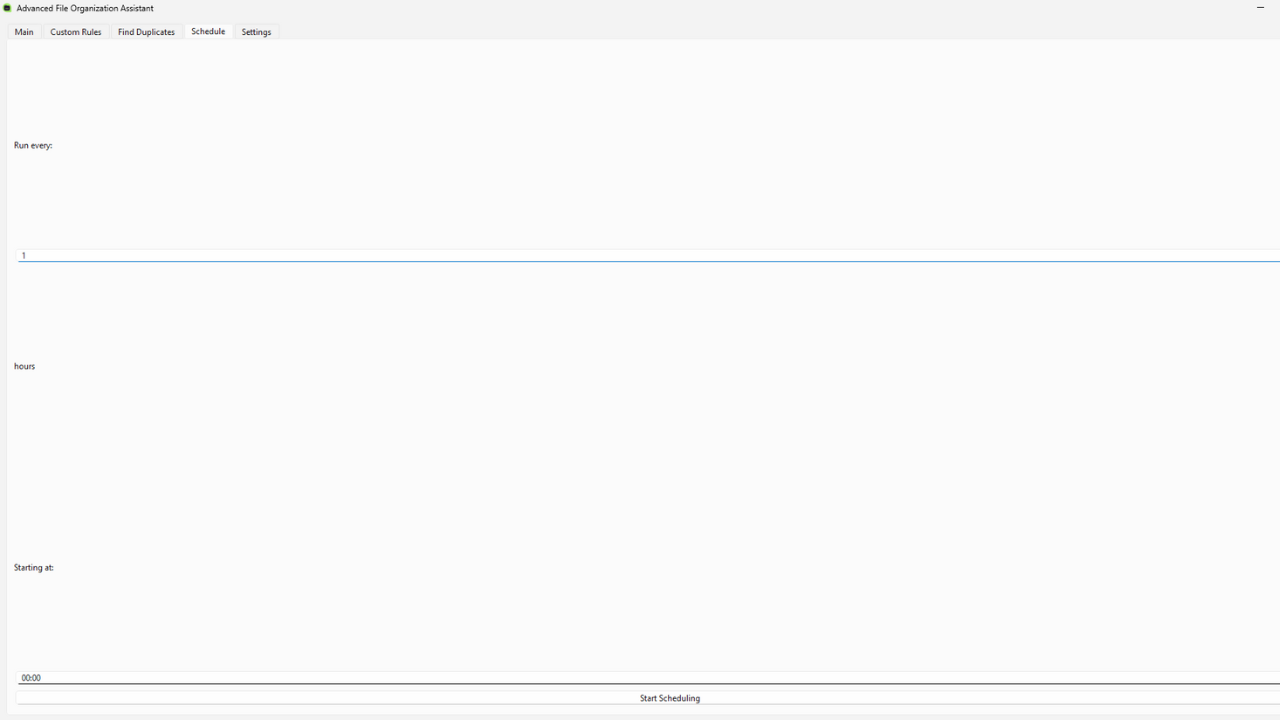Click the "Starting at:" label
The width and height of the screenshot is (1280, 720).
point(34,568)
